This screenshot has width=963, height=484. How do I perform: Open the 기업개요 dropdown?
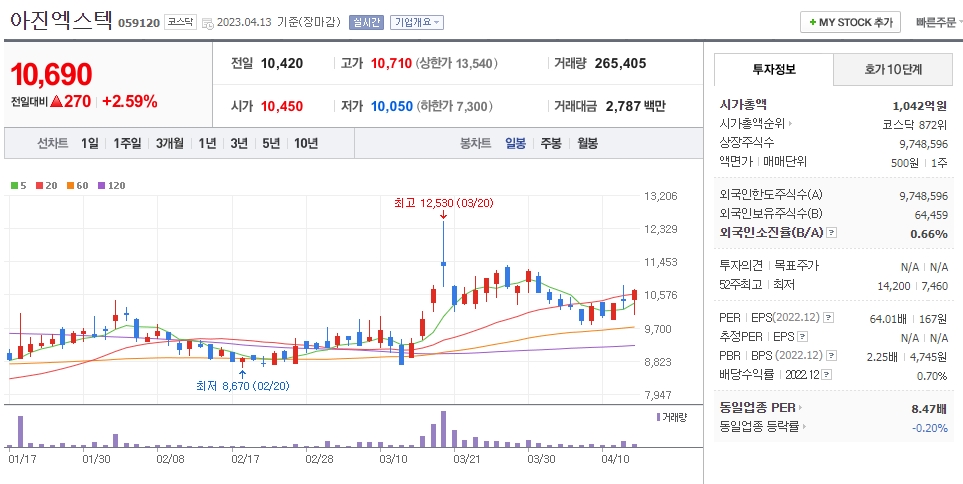coord(417,23)
